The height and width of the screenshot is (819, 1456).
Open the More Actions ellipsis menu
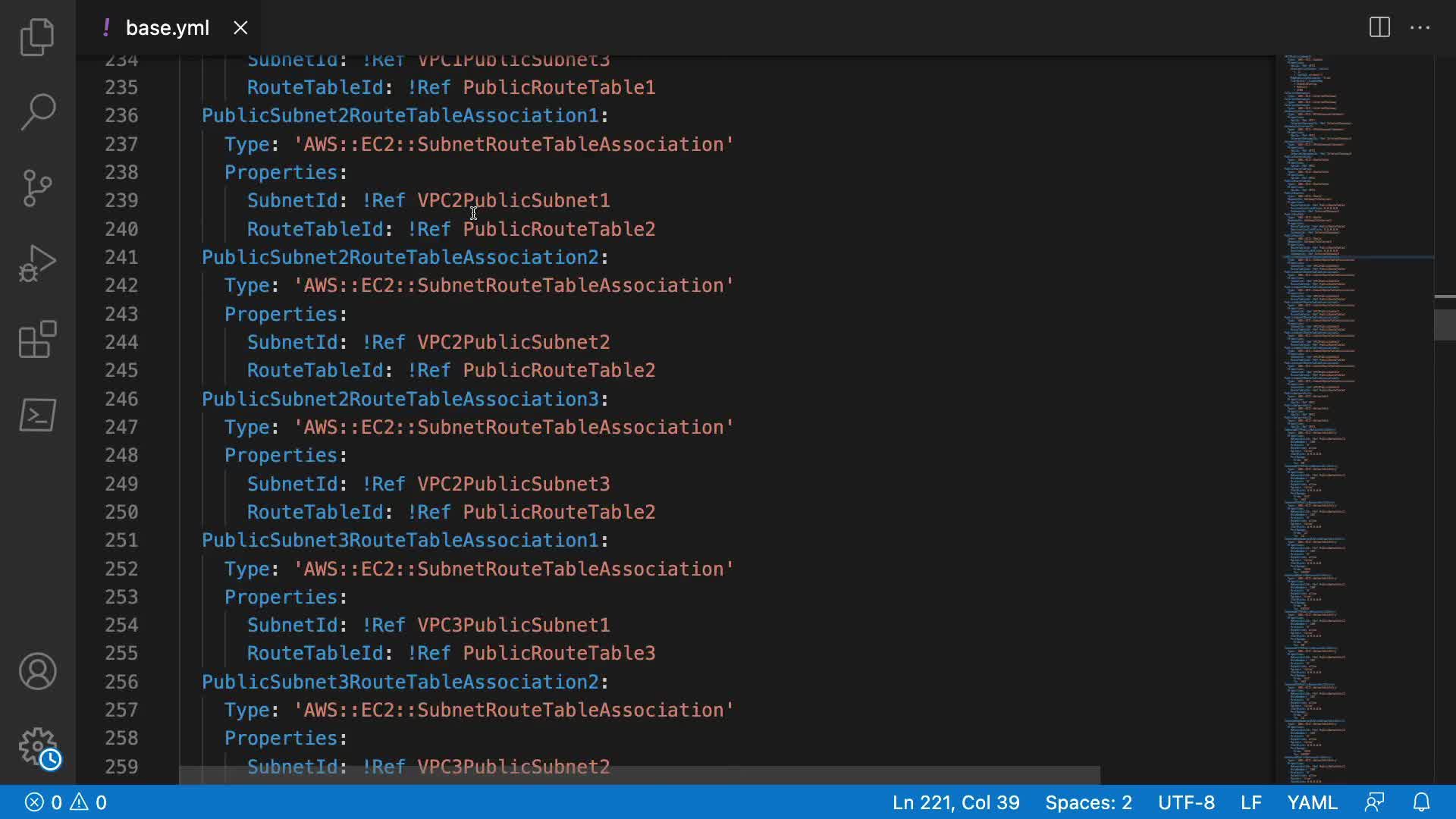pyautogui.click(x=1420, y=28)
